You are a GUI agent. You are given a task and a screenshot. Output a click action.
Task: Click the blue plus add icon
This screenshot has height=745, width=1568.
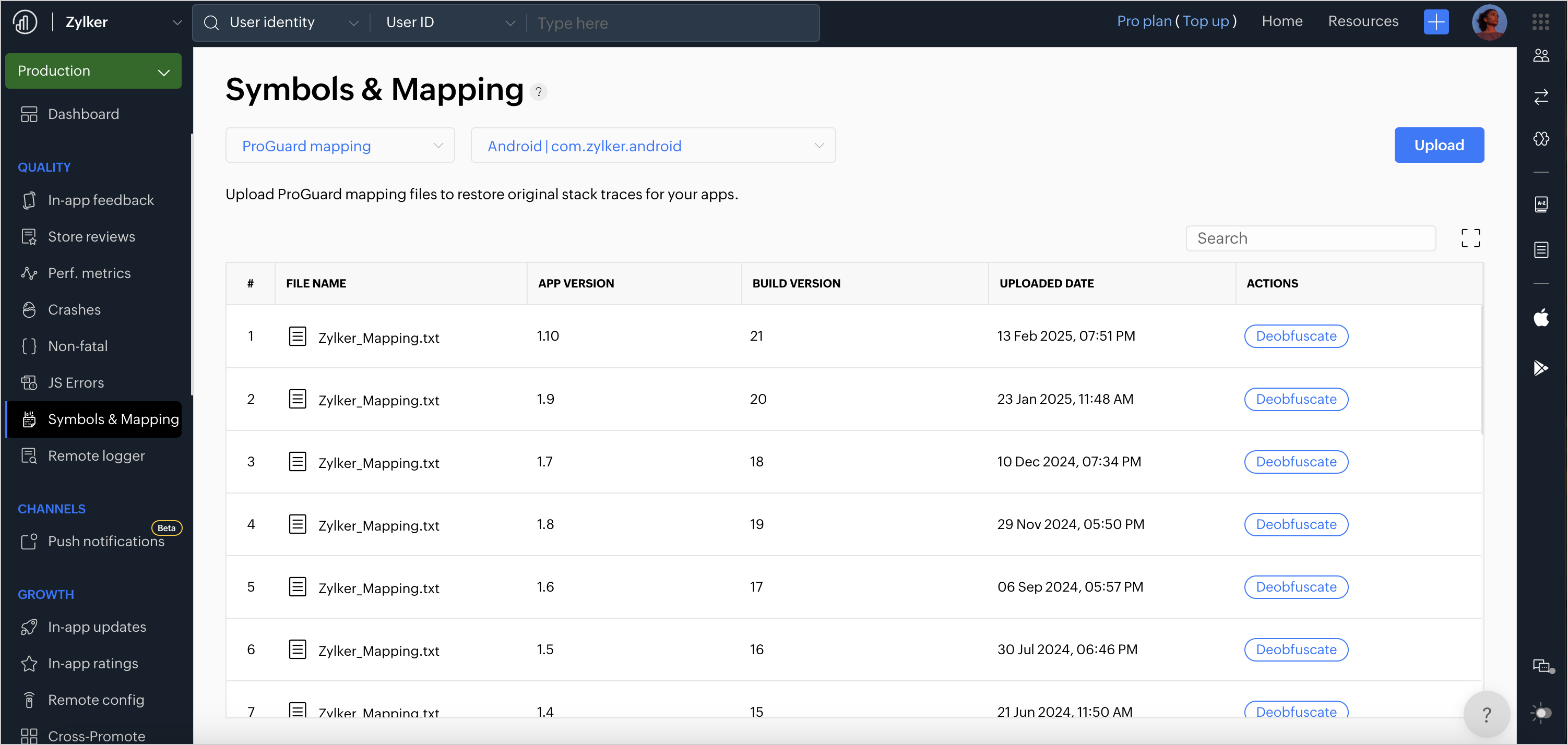coord(1435,22)
